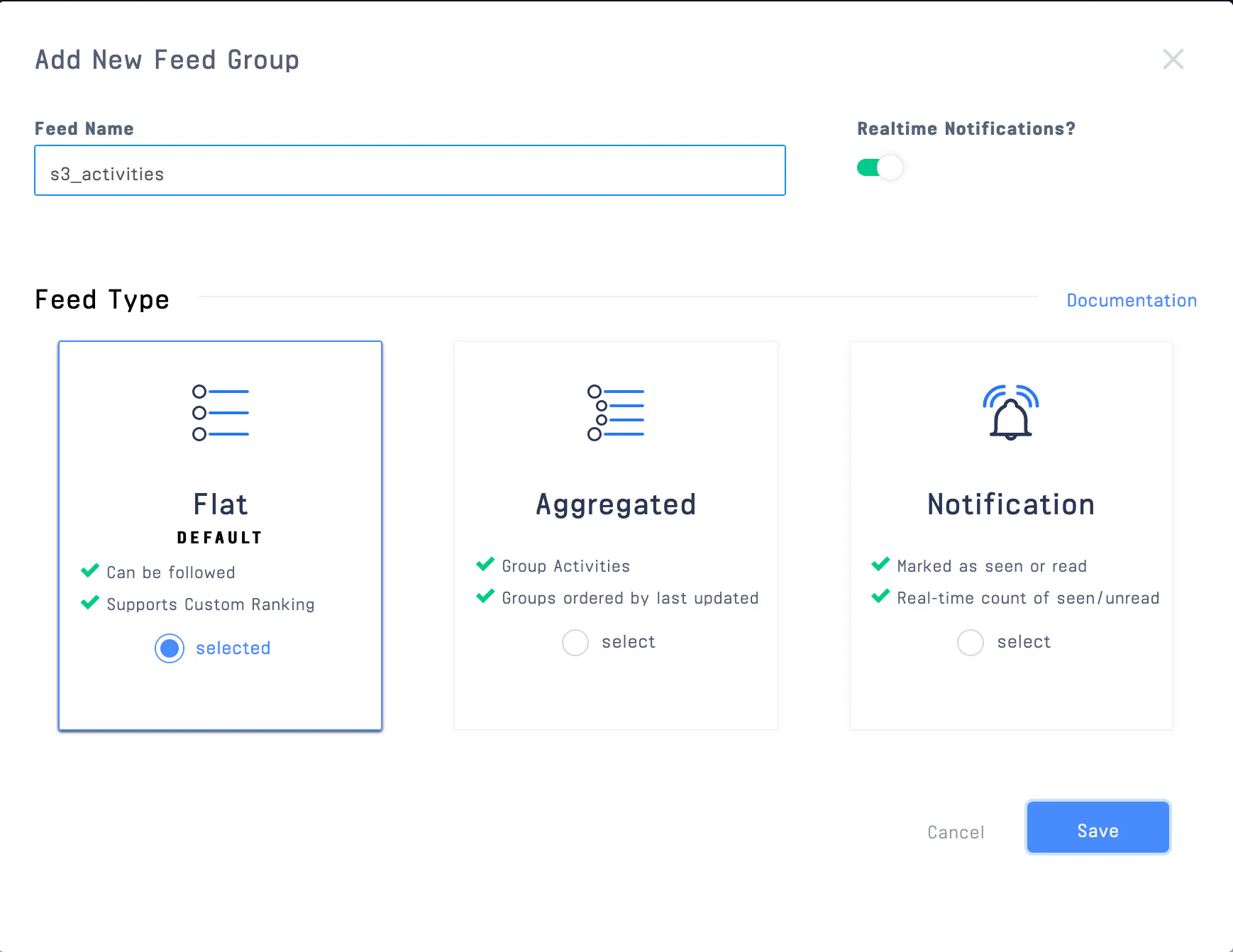This screenshot has height=952, width=1233.
Task: Open the Documentation link
Action: point(1132,300)
